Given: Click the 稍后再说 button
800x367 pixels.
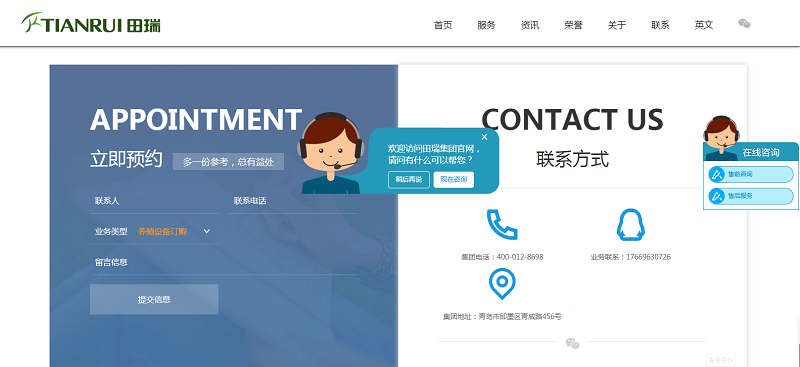Looking at the screenshot, I should tap(408, 180).
